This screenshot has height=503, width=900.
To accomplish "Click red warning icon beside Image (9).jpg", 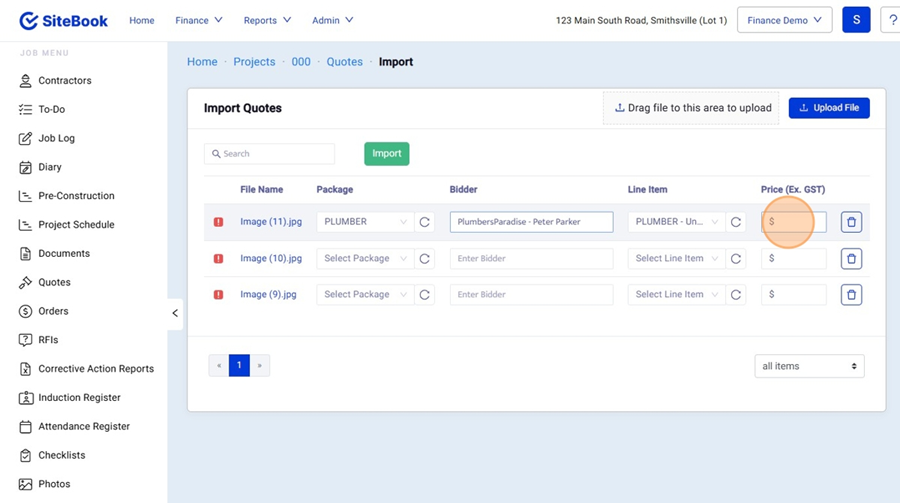I will point(218,295).
